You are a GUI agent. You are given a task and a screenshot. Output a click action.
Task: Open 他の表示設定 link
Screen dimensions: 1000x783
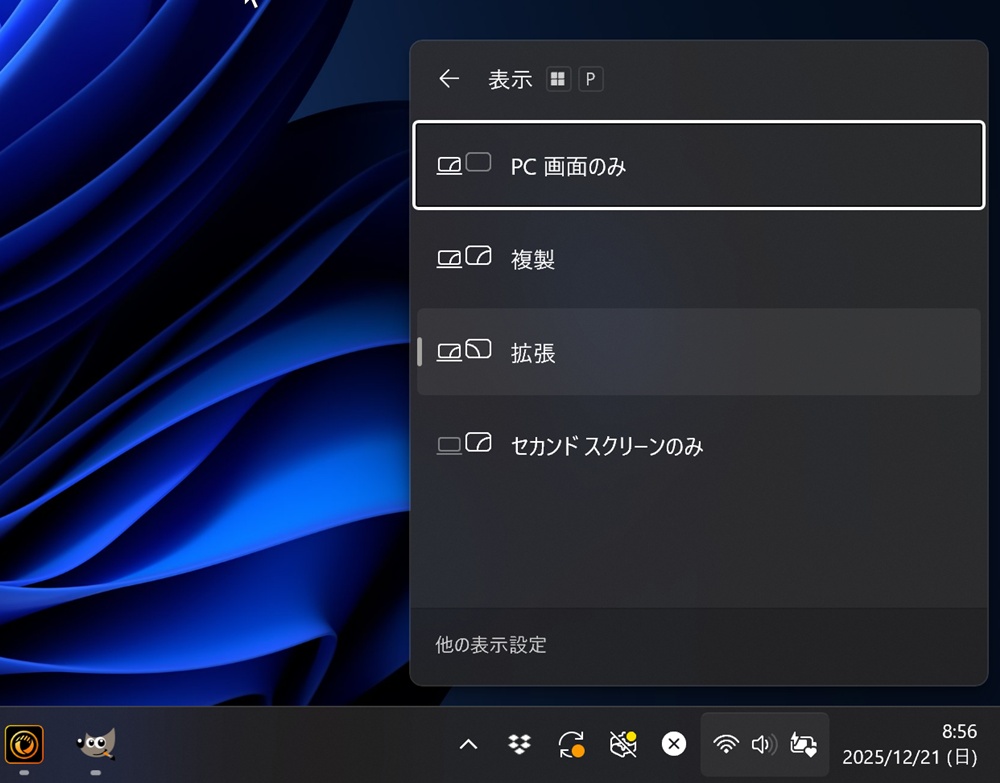click(x=491, y=645)
